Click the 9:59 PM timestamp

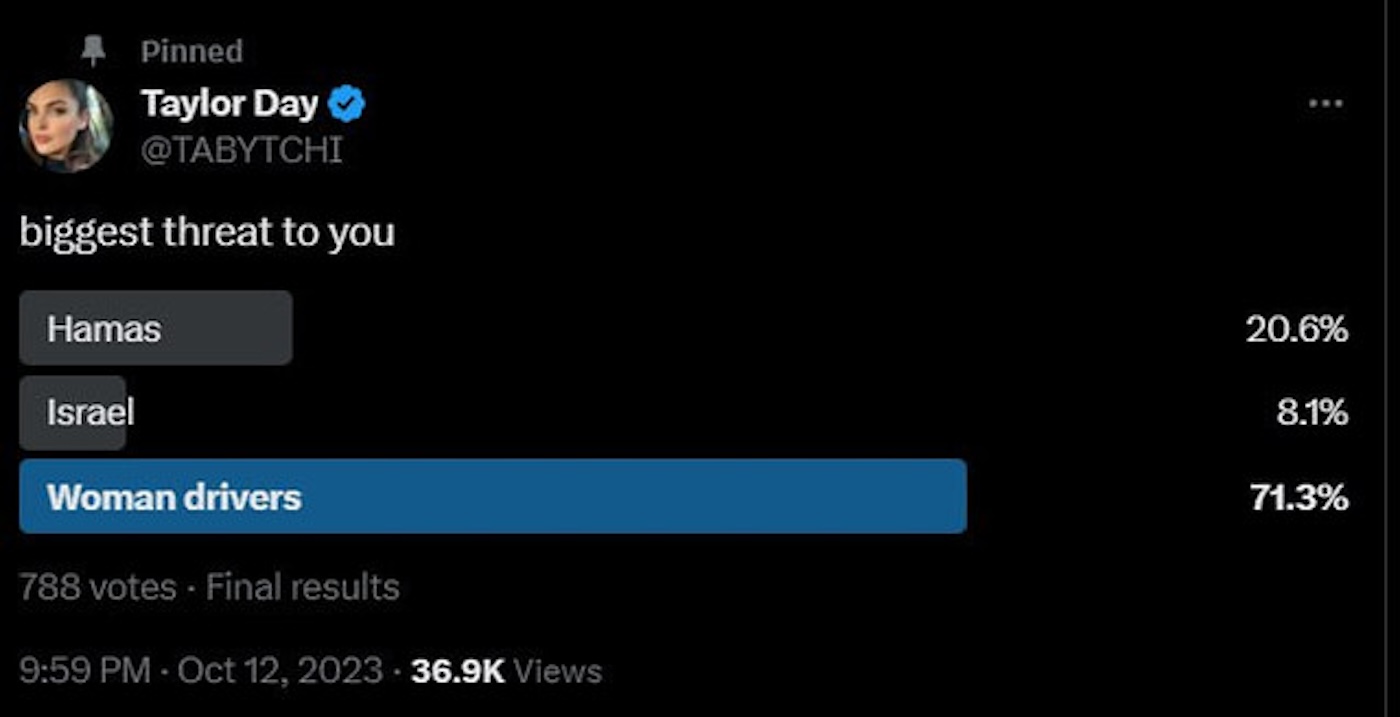85,670
